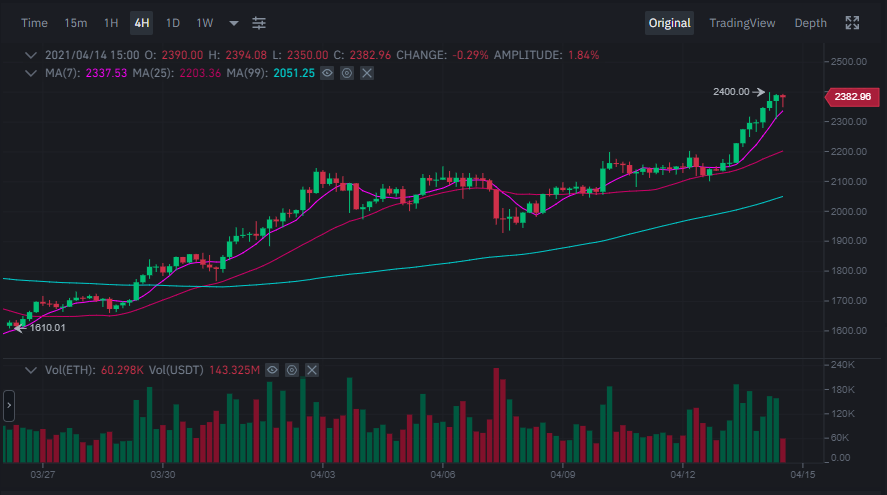Hide the Volume indicator using eye icon
Viewport: 887px width, 495px height.
click(x=272, y=370)
